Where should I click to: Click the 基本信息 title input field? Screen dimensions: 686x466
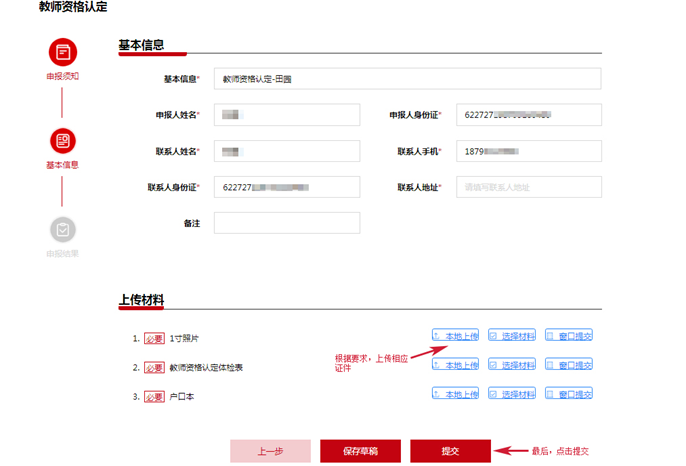407,79
